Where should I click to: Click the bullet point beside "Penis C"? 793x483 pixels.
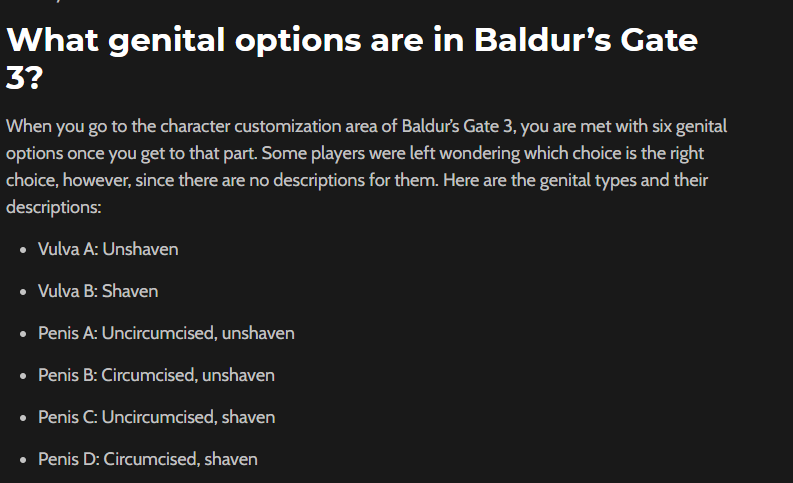22,418
